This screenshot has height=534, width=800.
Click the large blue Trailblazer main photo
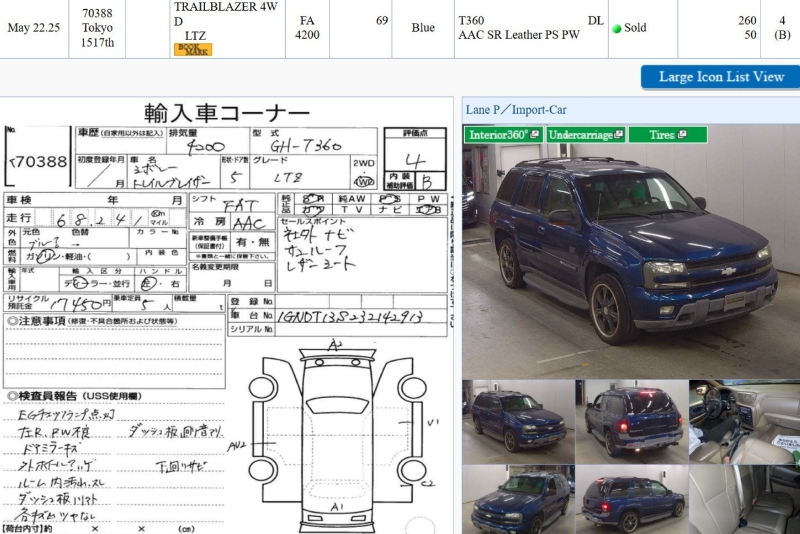pos(630,250)
